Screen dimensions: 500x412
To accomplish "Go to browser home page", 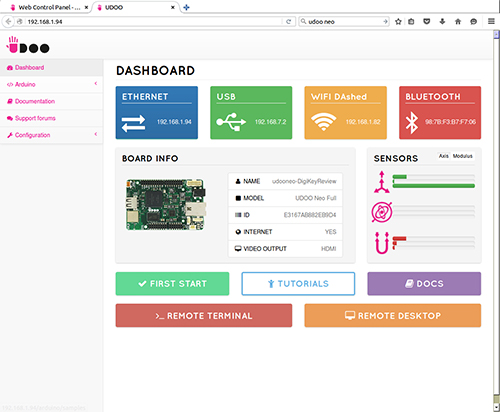I will tap(458, 22).
